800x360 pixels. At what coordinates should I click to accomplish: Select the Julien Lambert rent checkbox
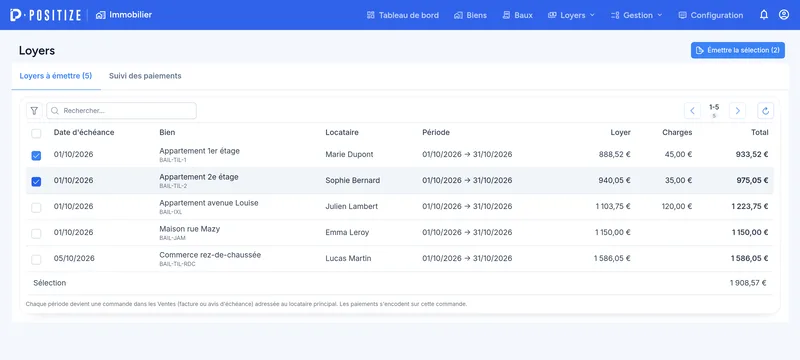click(36, 208)
